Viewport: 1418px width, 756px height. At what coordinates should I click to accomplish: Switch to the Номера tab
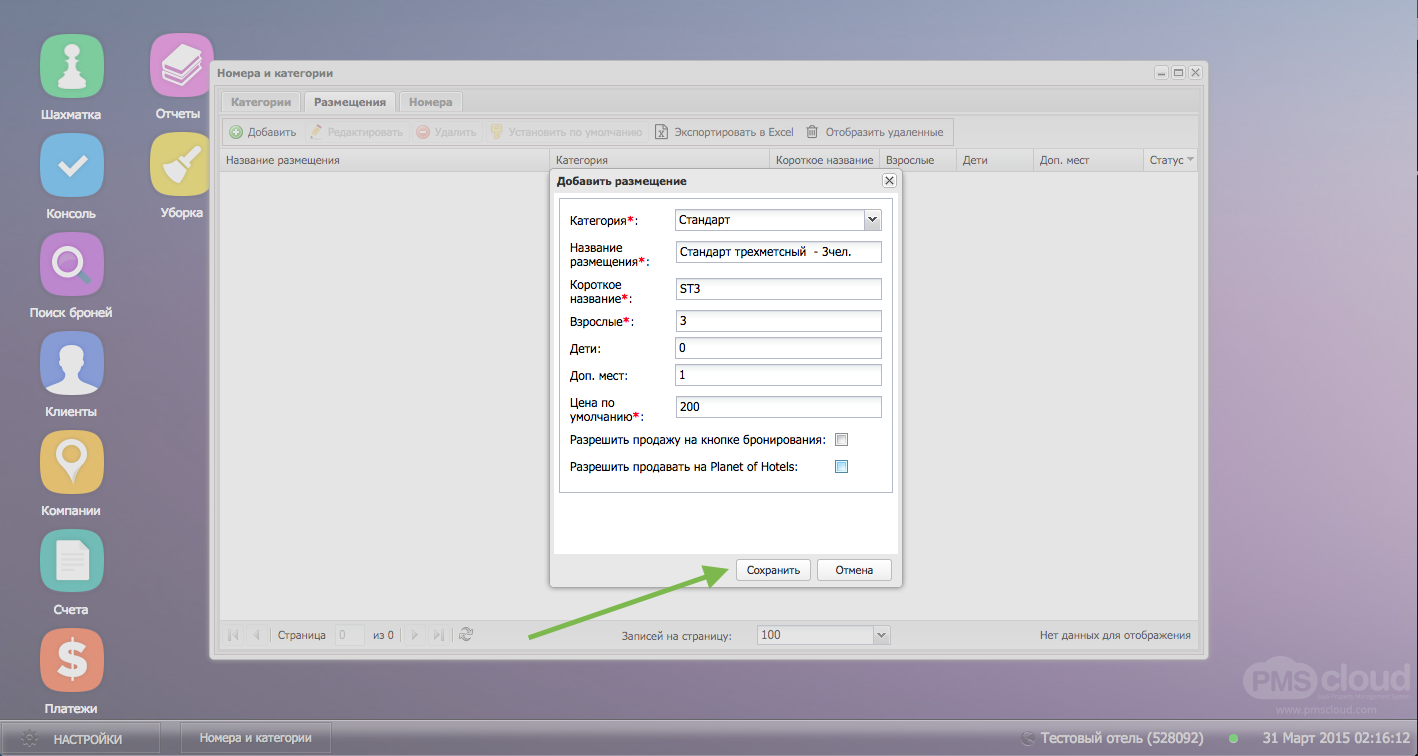click(430, 102)
